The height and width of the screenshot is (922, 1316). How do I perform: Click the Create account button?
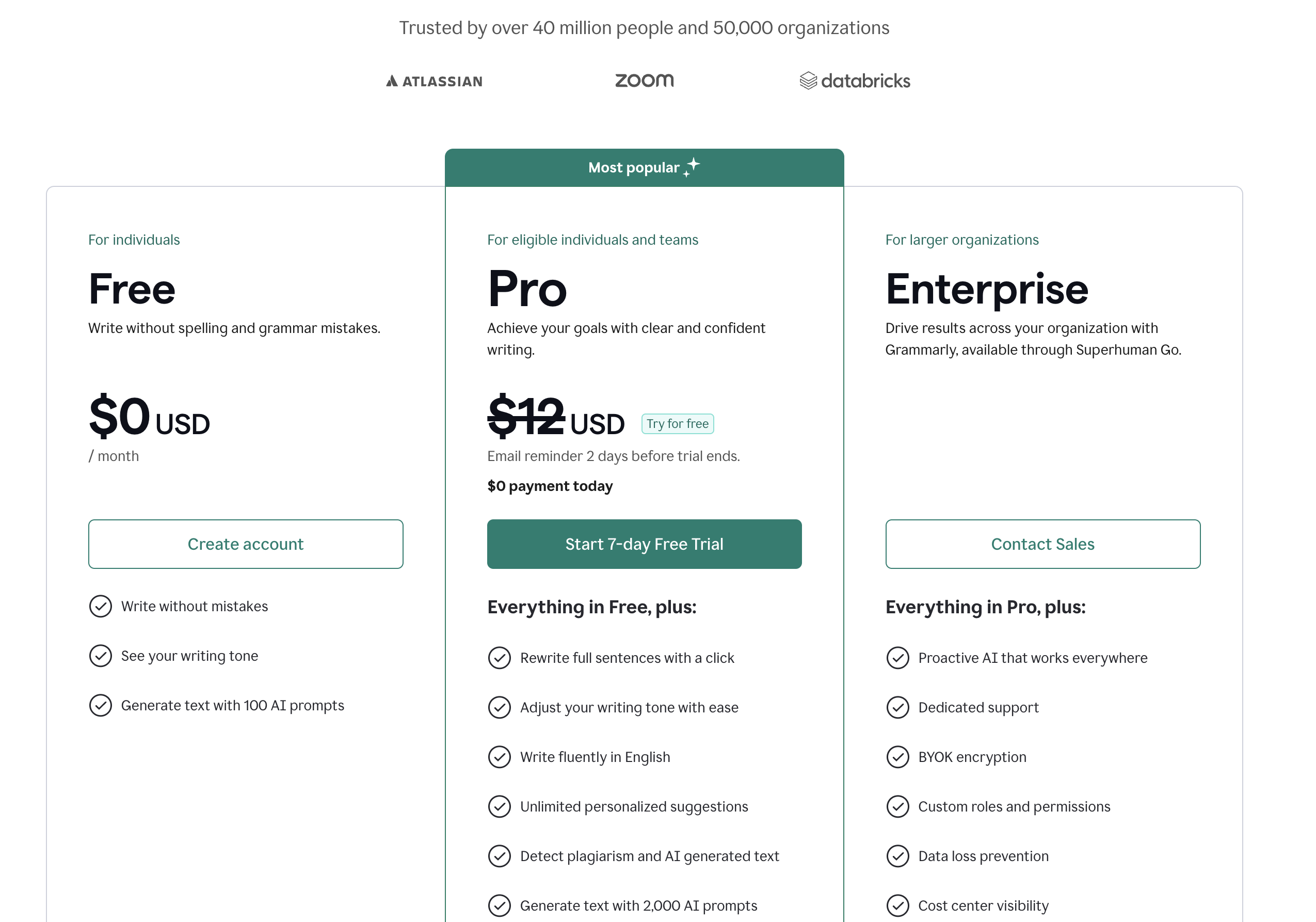coord(246,544)
